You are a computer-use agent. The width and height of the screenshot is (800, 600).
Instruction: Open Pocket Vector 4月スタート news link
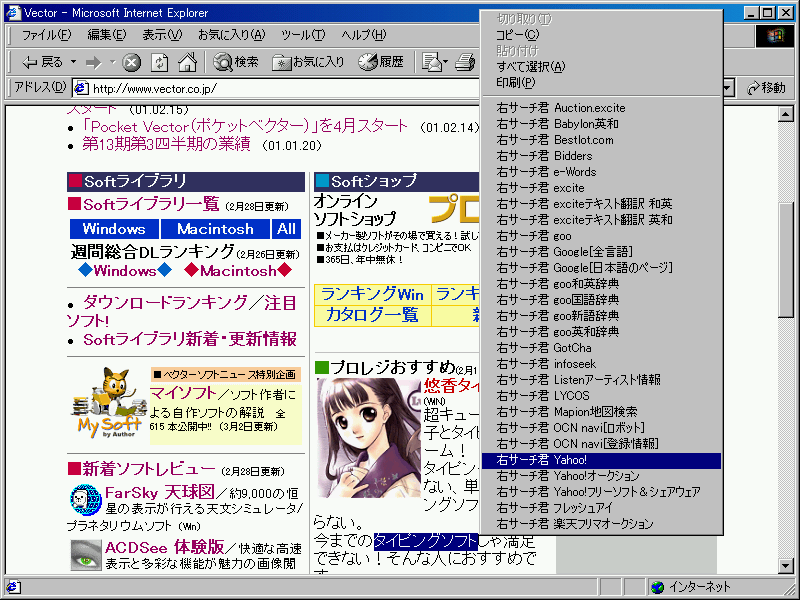tap(245, 126)
